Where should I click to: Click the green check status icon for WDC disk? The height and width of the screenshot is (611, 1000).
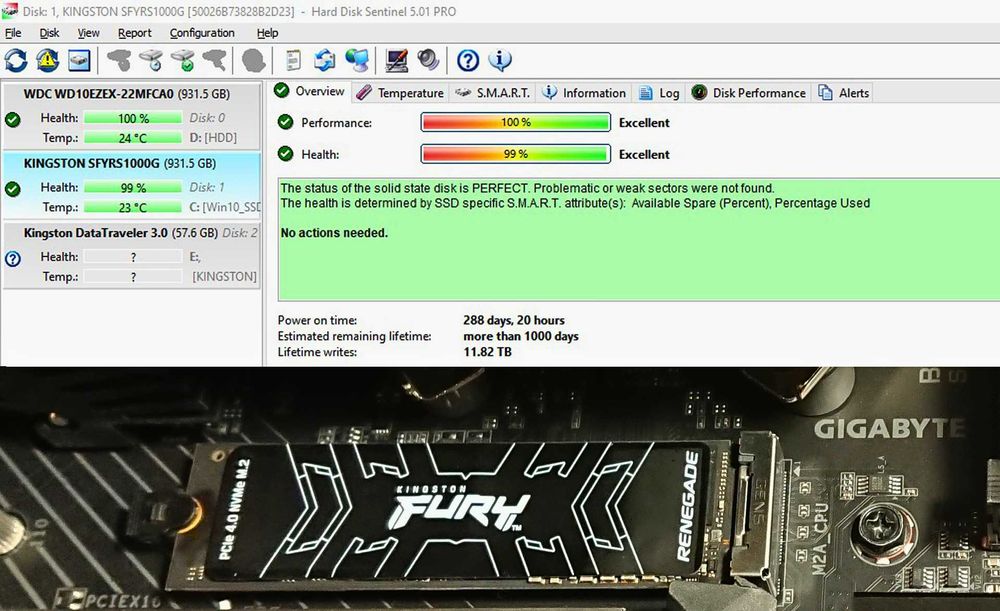pyautogui.click(x=13, y=119)
